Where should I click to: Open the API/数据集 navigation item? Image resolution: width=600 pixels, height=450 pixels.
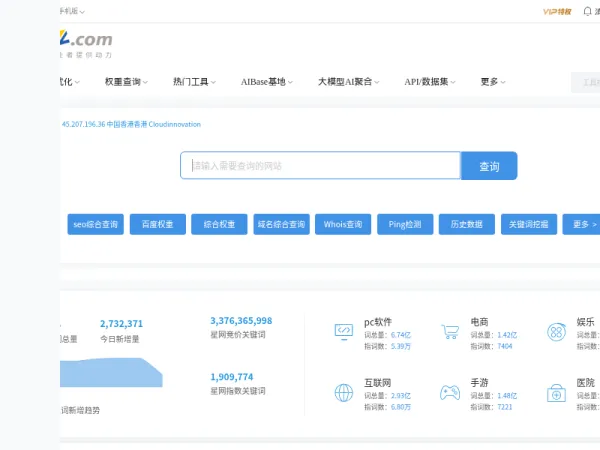pyautogui.click(x=426, y=82)
